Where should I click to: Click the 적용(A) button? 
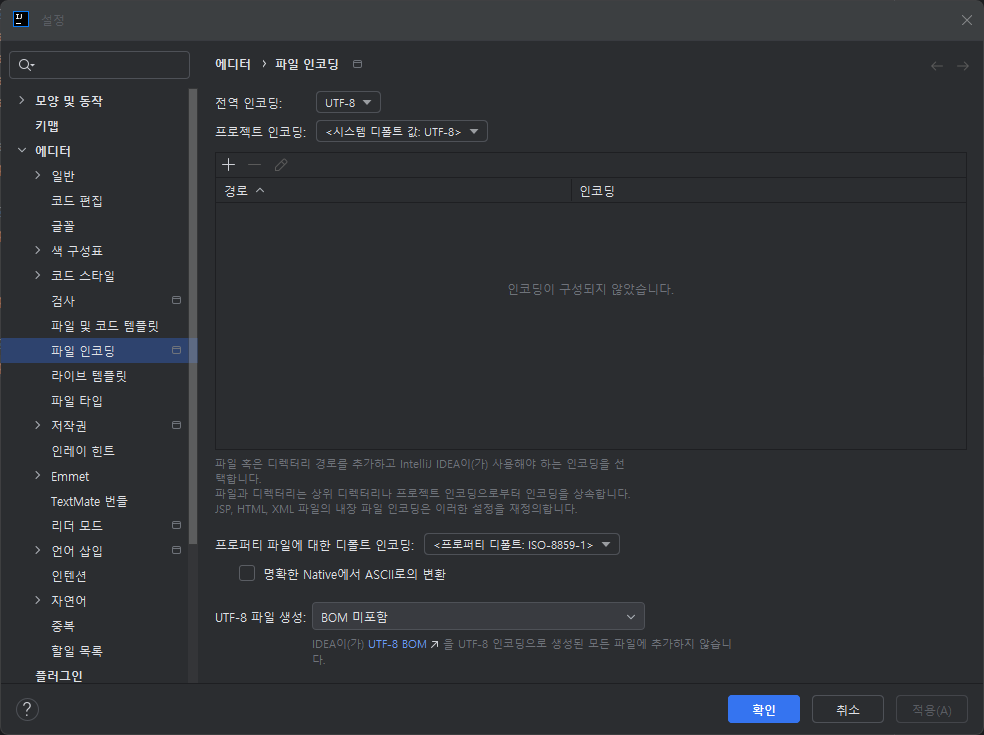tap(932, 709)
